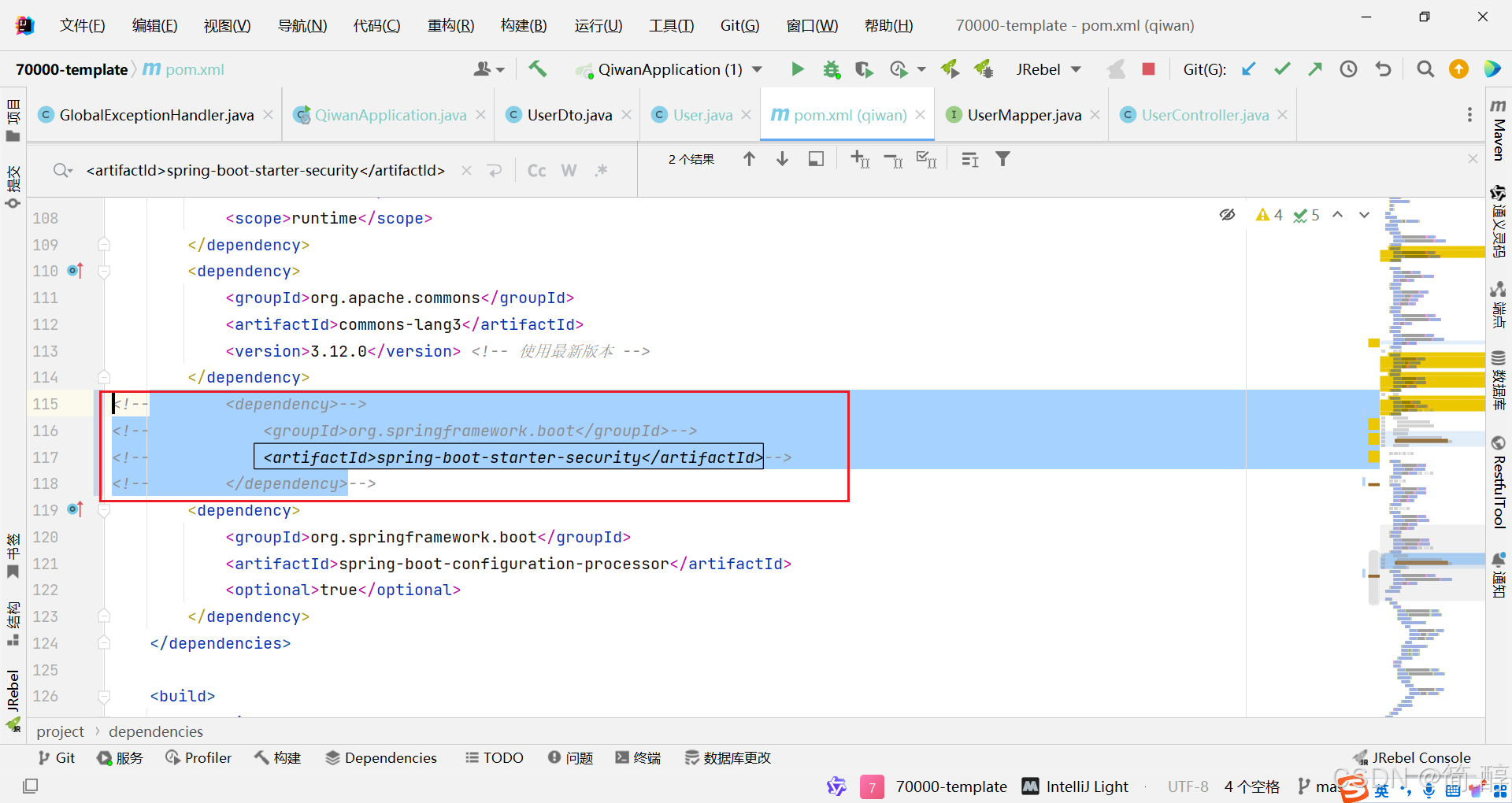Screen dimensions: 1512x803
Task: Start Debug mode for QiwanApplication
Action: pos(832,69)
